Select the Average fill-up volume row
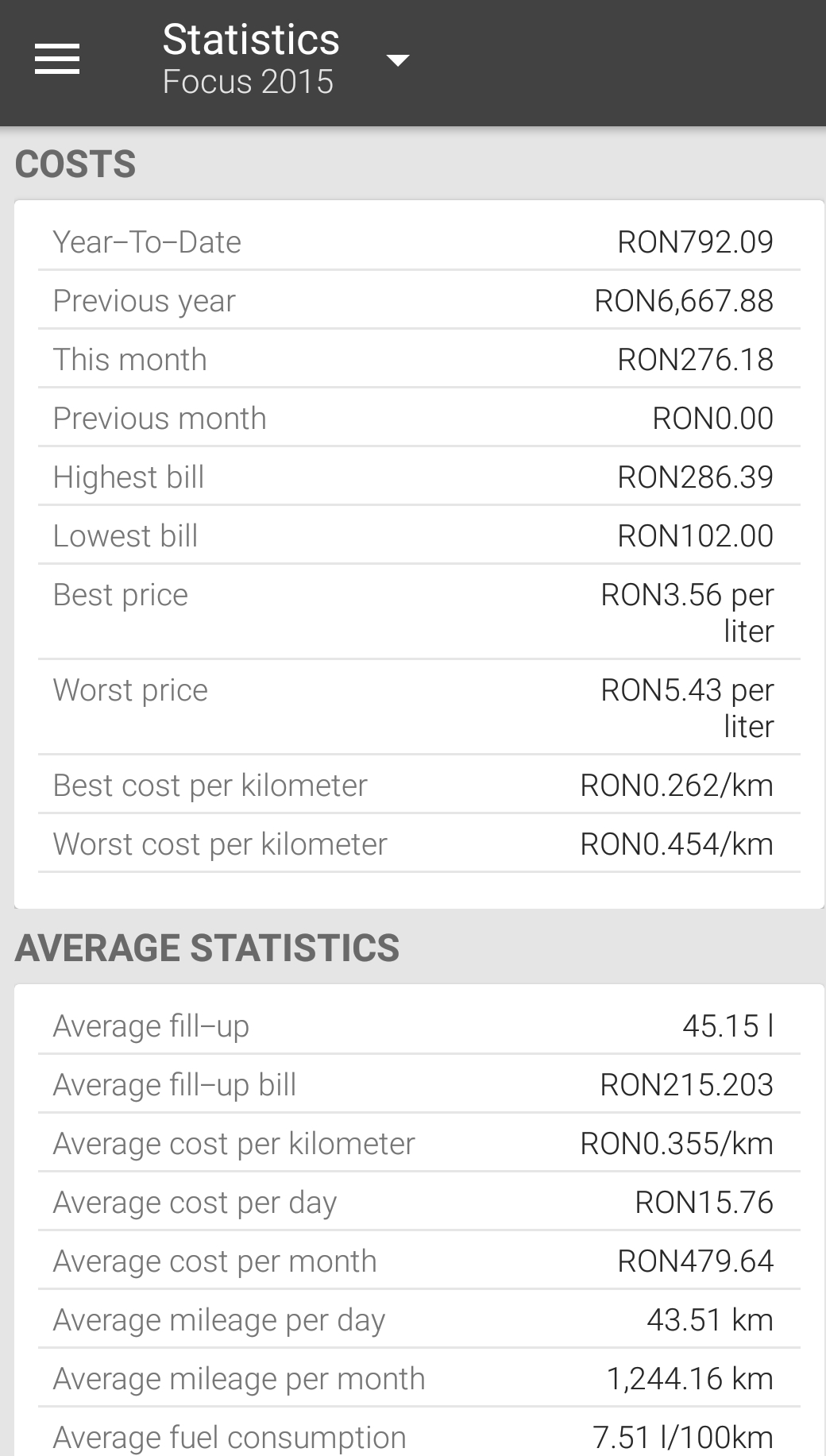Image resolution: width=826 pixels, height=1456 pixels. 419,1025
